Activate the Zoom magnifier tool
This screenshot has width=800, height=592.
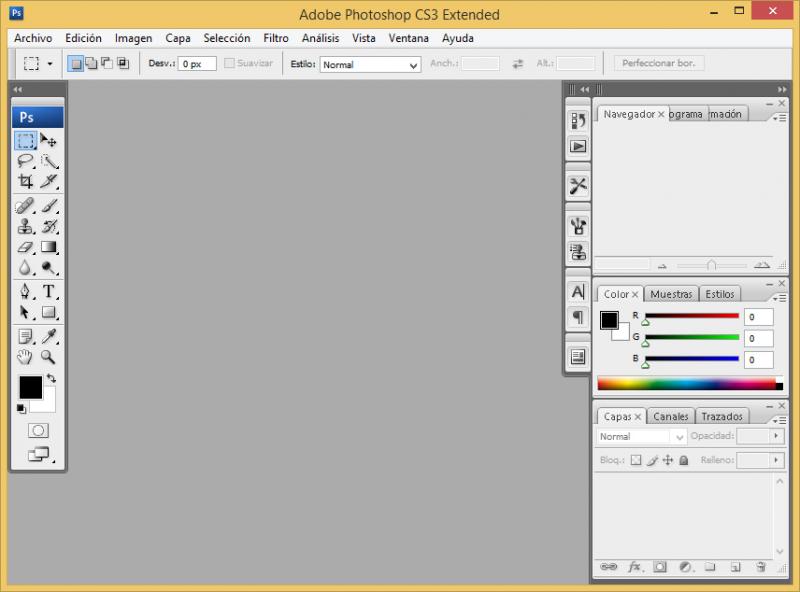tap(48, 357)
